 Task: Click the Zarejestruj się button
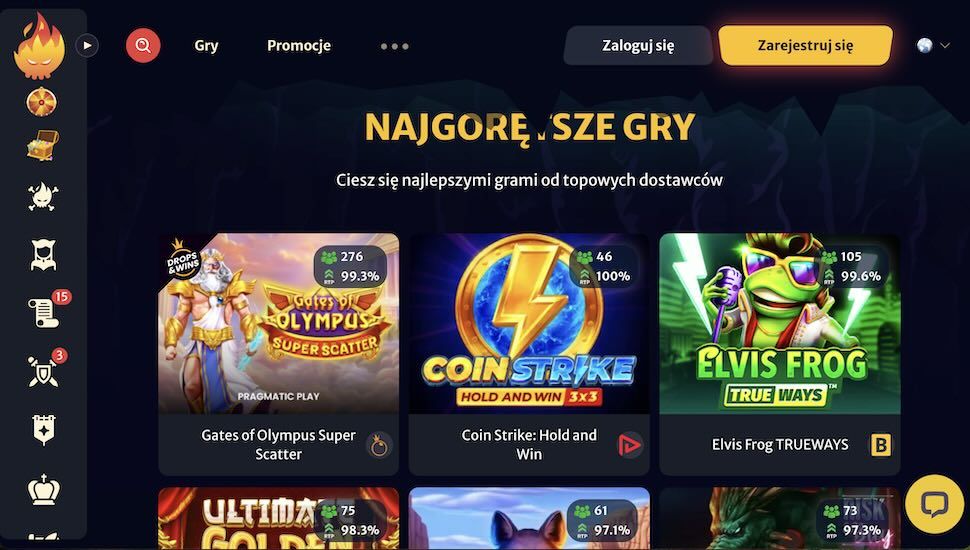click(805, 45)
